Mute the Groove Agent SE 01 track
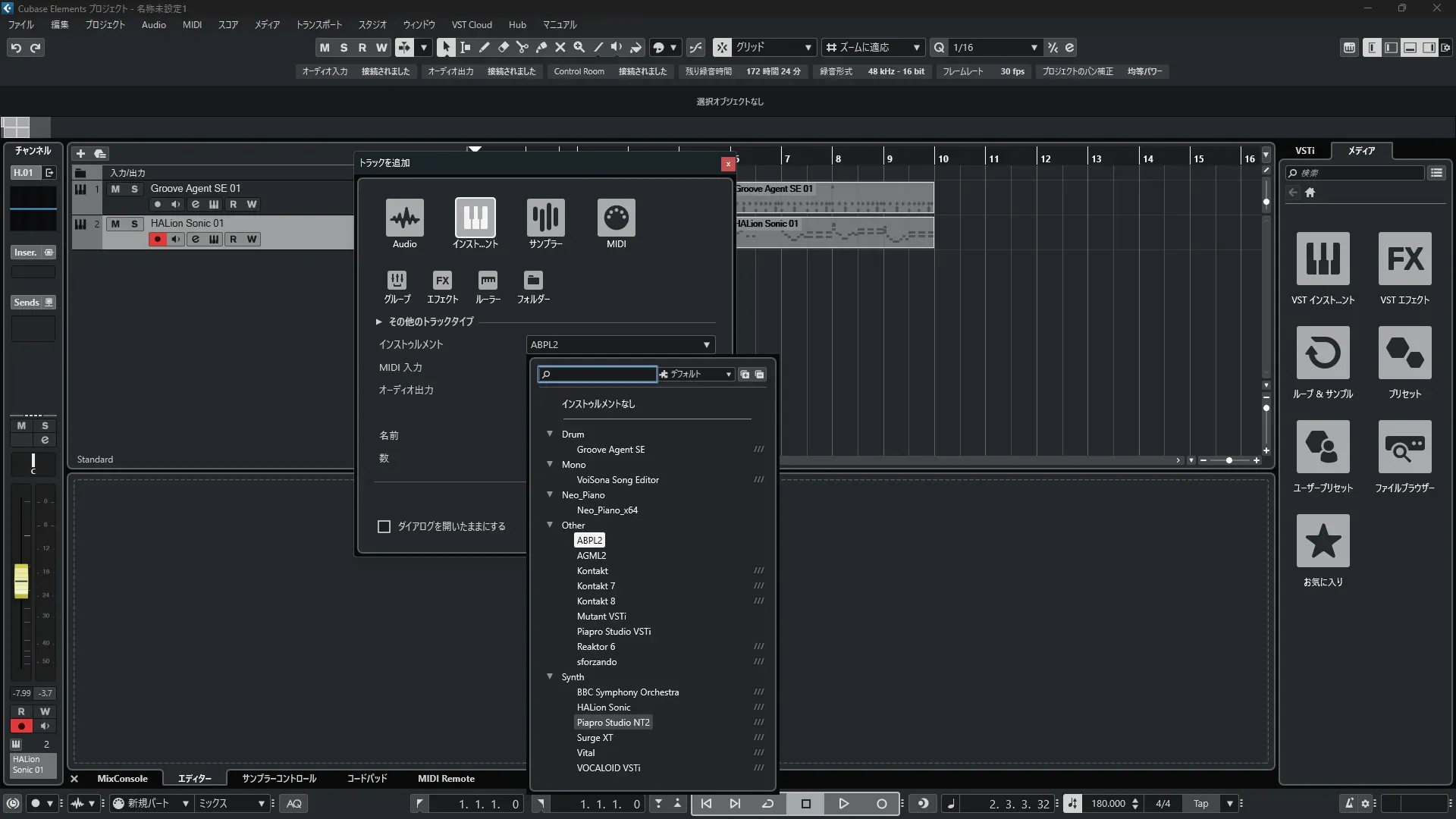 pyautogui.click(x=115, y=189)
